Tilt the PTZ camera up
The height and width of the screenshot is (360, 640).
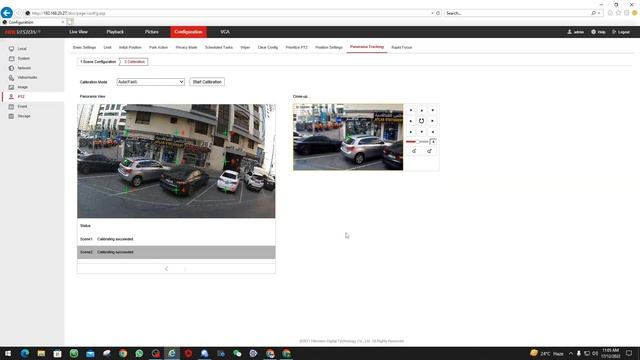pyautogui.click(x=422, y=110)
